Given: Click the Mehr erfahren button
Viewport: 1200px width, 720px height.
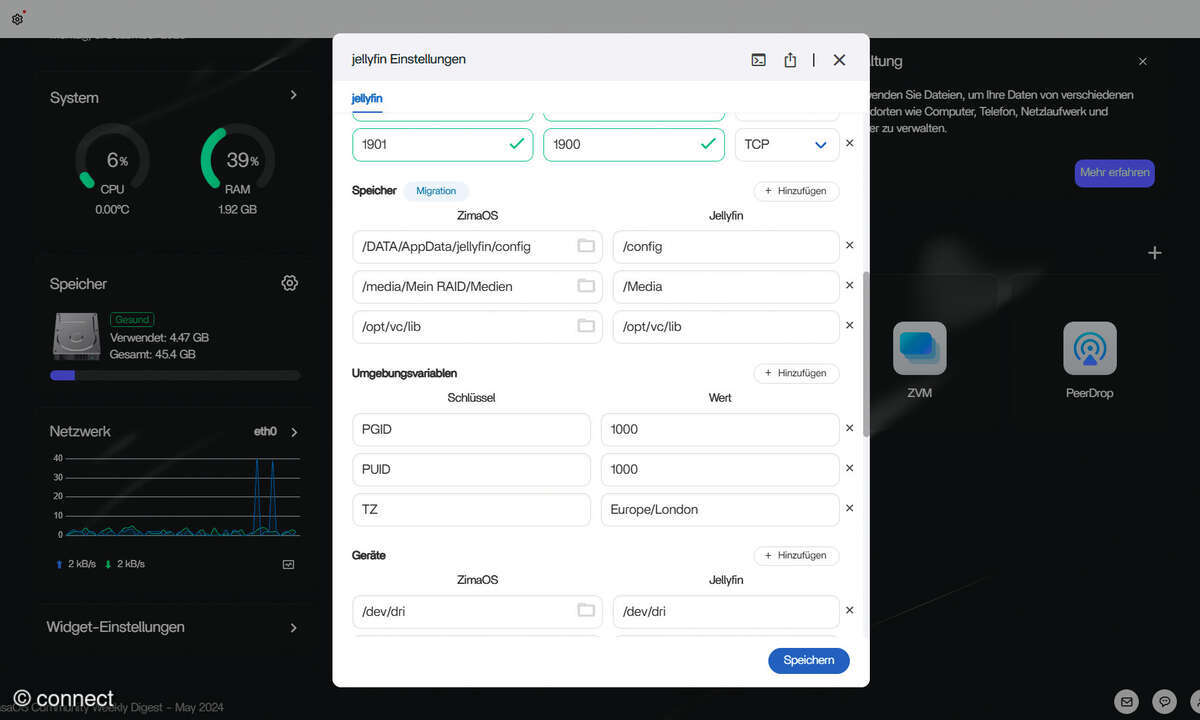Looking at the screenshot, I should [x=1114, y=172].
